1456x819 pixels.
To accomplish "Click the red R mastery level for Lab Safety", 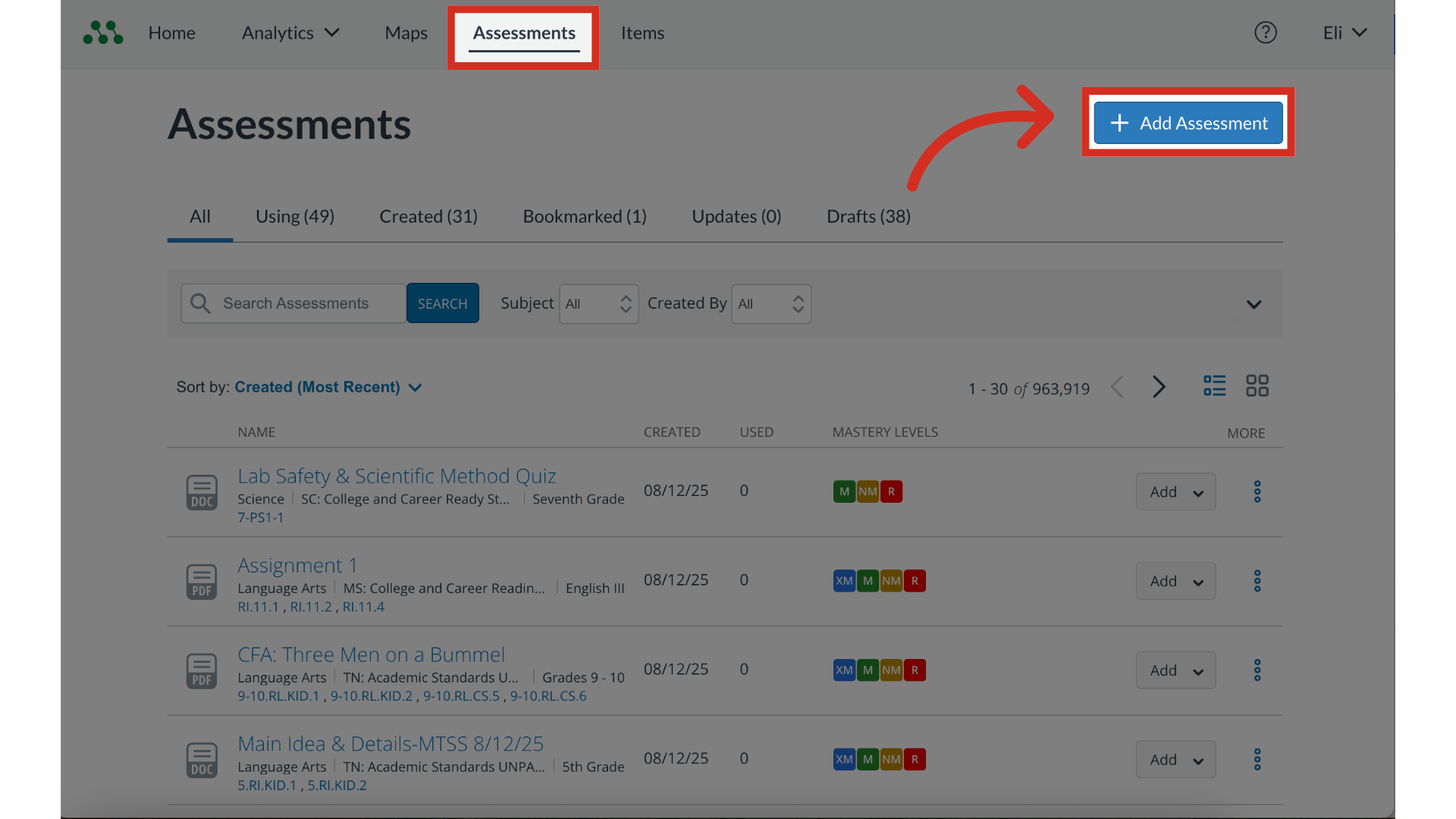I will [891, 491].
